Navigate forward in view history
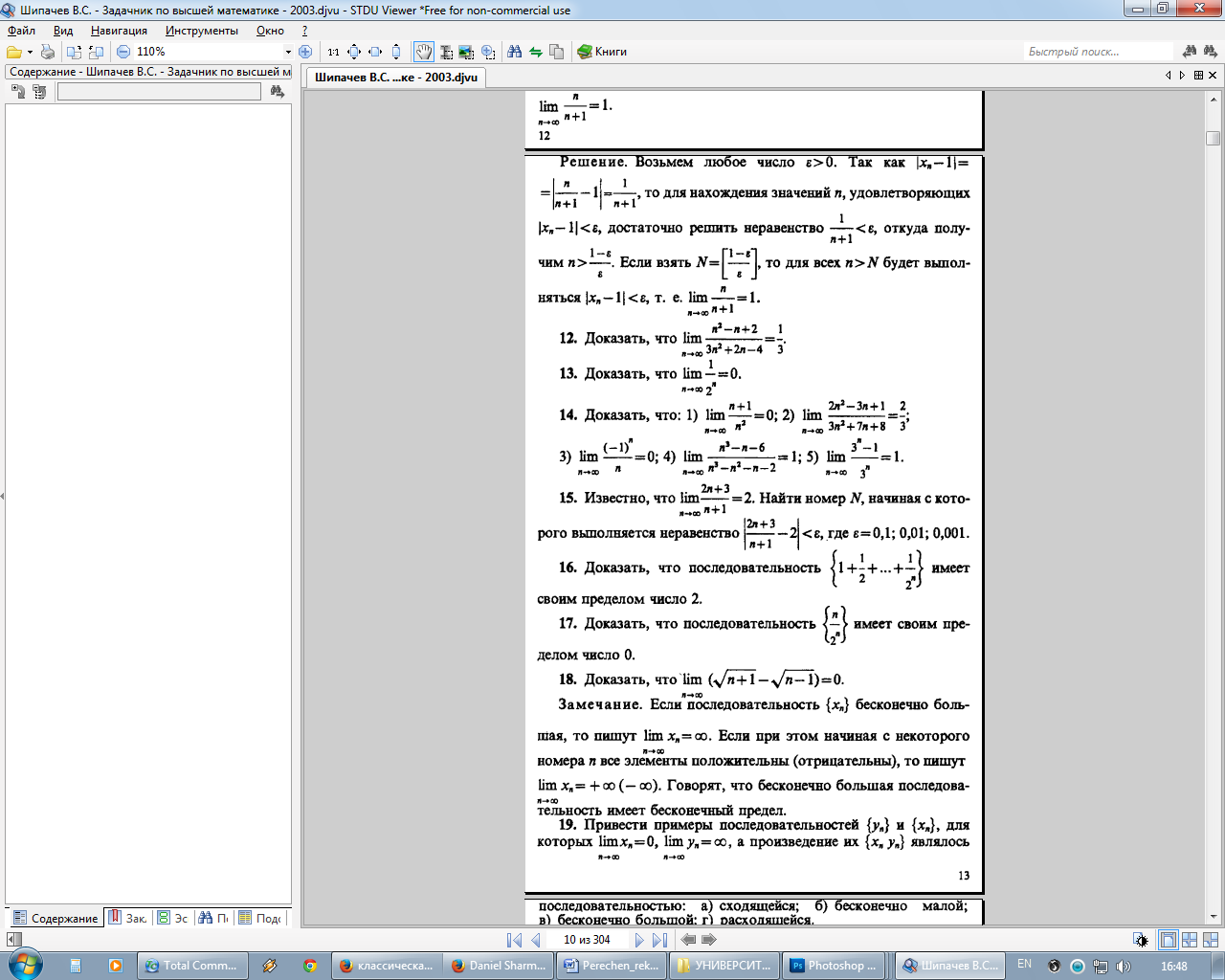 point(709,940)
